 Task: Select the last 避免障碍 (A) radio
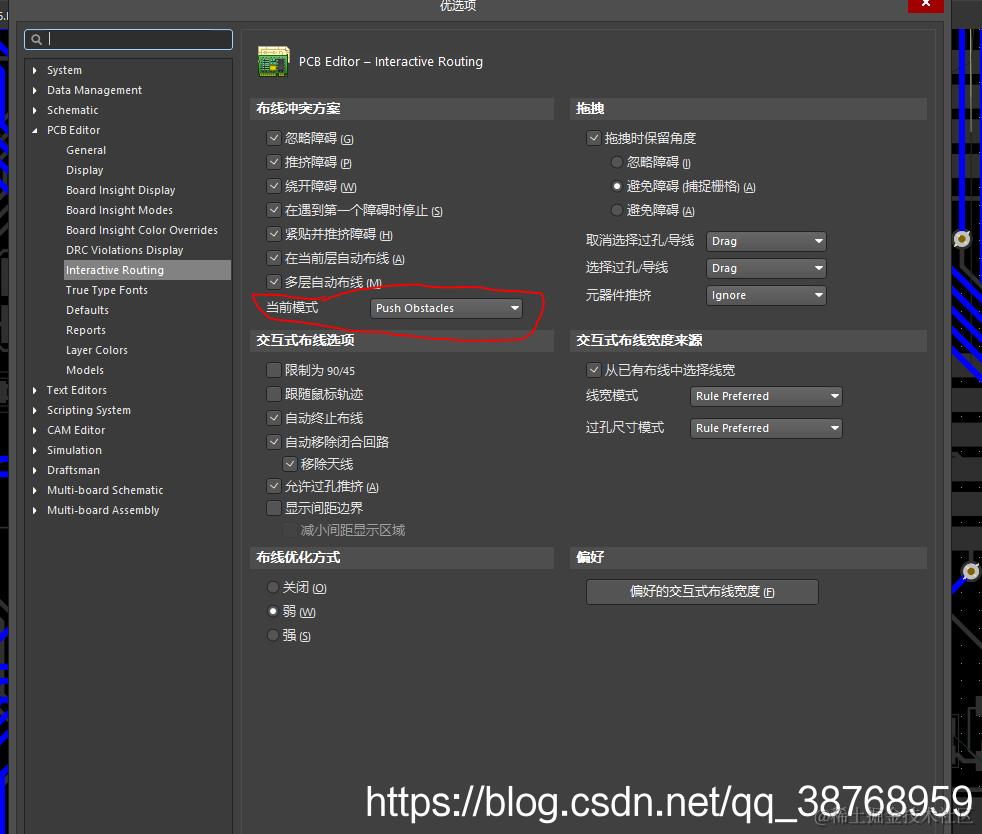[x=617, y=210]
